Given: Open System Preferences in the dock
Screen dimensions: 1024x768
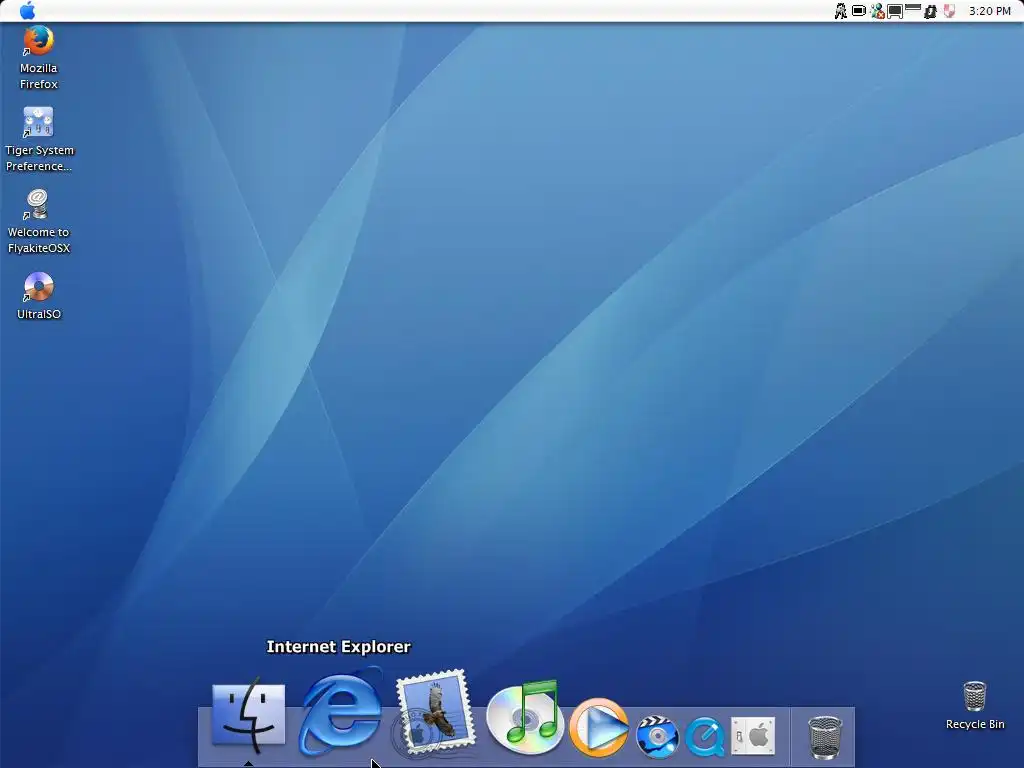Looking at the screenshot, I should click(x=753, y=736).
